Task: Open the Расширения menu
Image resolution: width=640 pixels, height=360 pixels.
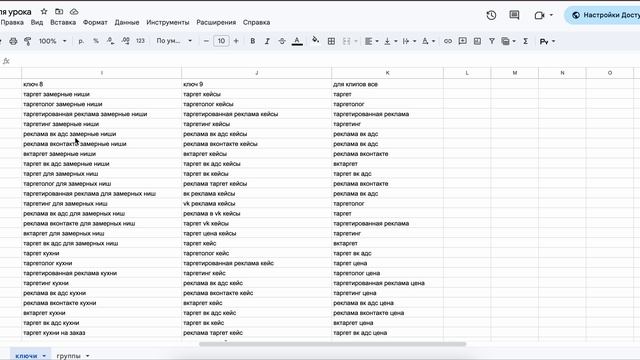Action: [216, 22]
